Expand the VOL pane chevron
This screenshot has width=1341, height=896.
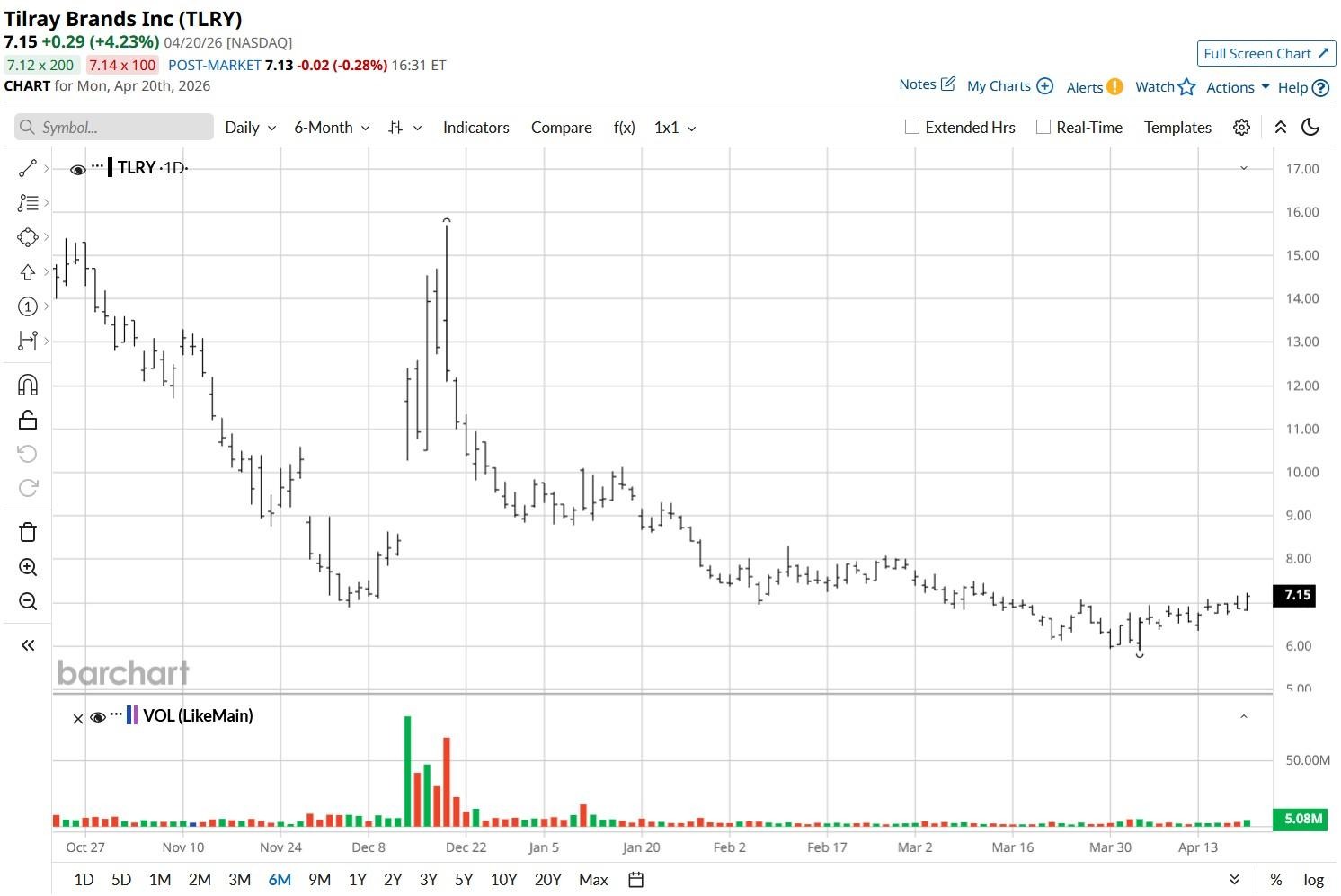[x=1244, y=716]
